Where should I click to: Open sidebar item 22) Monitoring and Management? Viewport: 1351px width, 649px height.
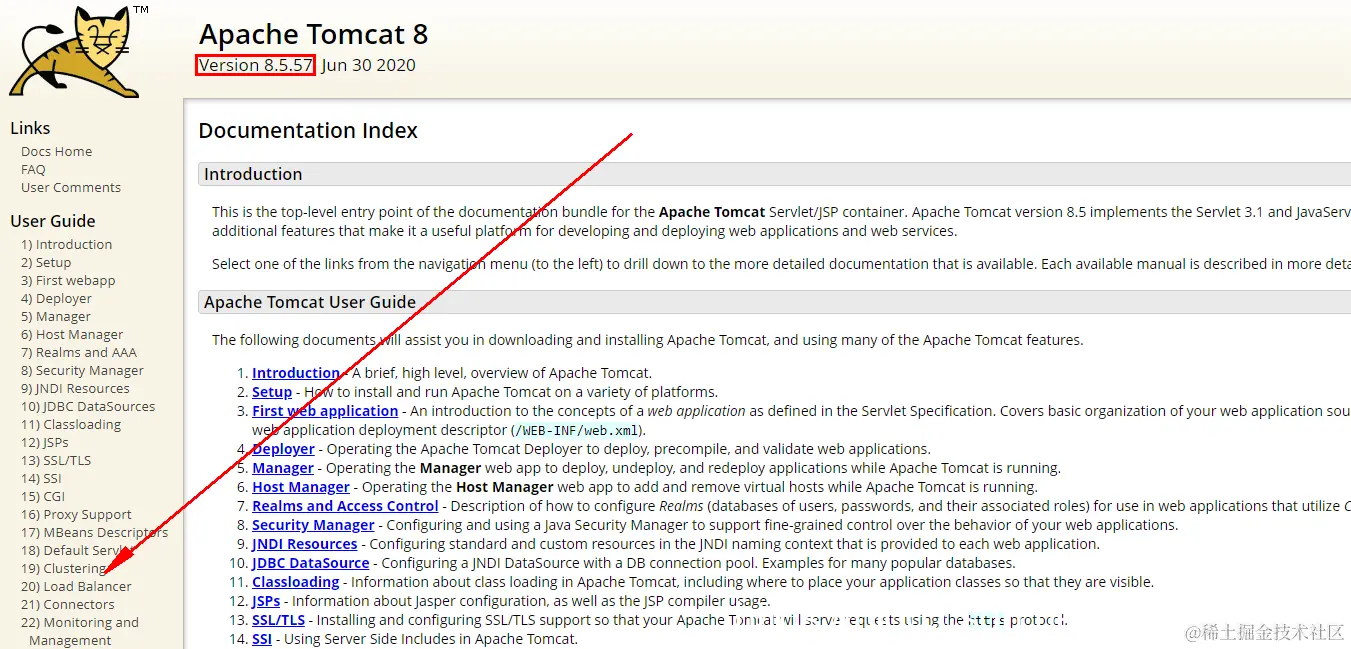pos(80,632)
